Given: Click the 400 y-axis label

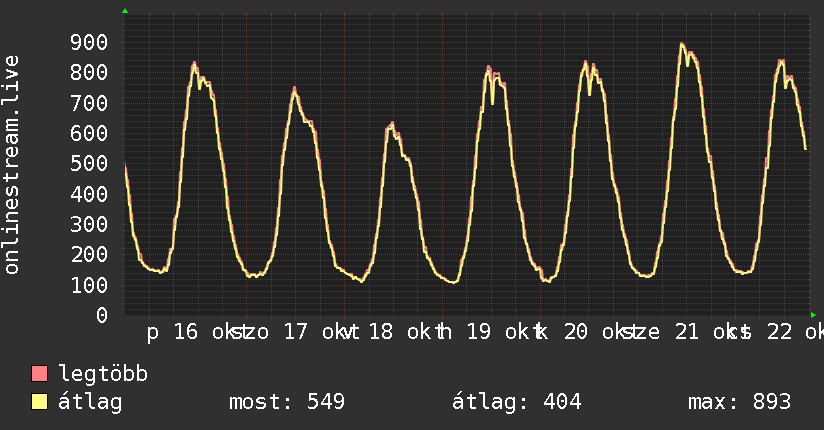Looking at the screenshot, I should tap(89, 194).
